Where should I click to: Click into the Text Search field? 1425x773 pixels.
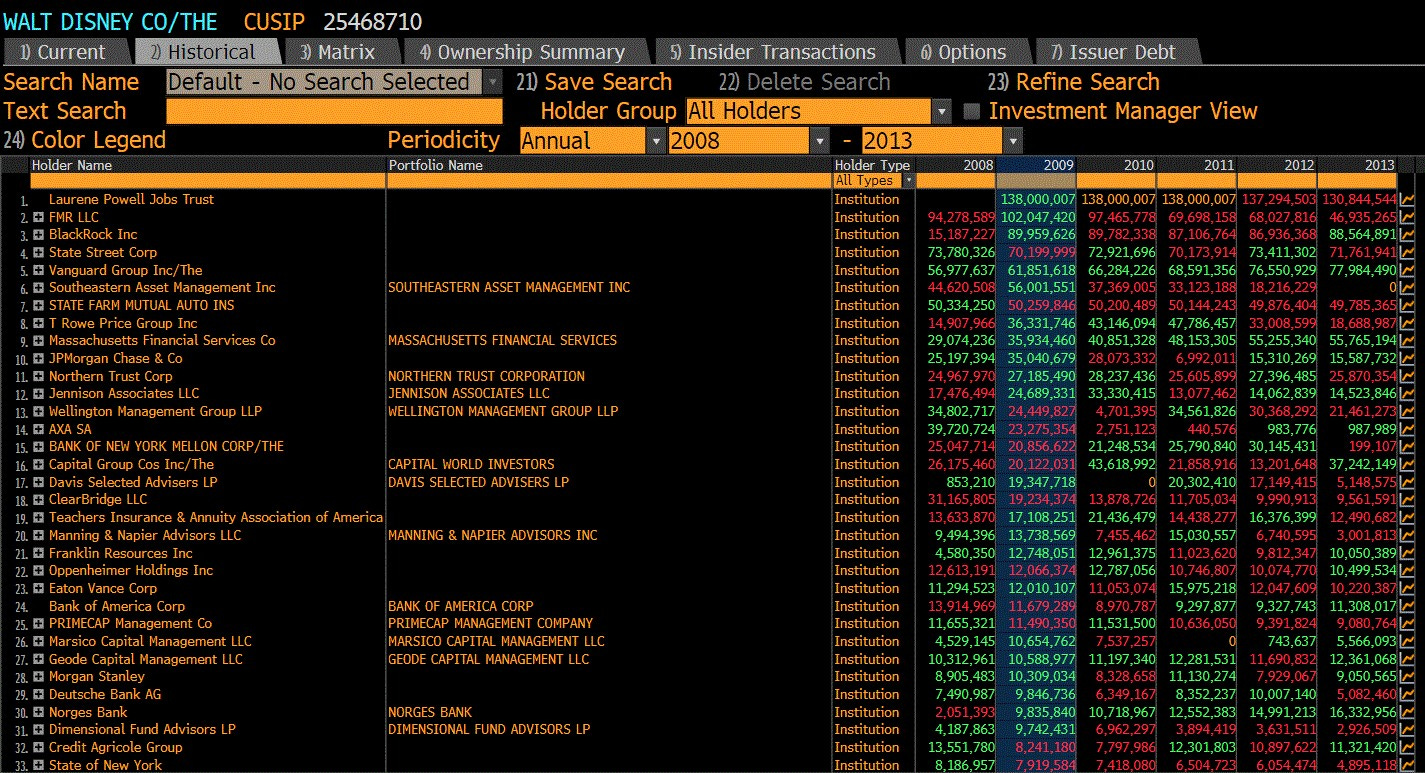(x=334, y=111)
